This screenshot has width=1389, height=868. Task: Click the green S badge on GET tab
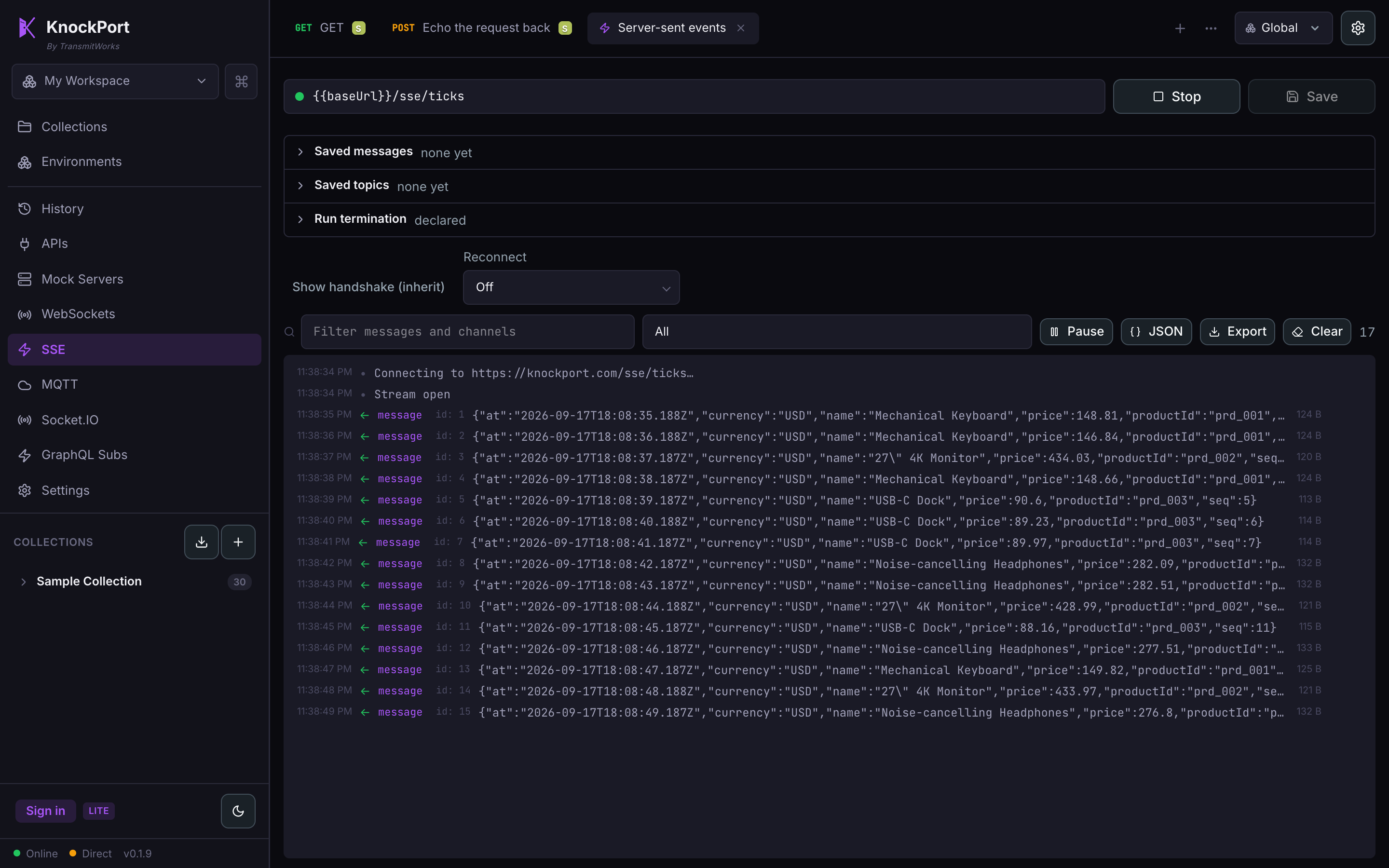pyautogui.click(x=359, y=28)
